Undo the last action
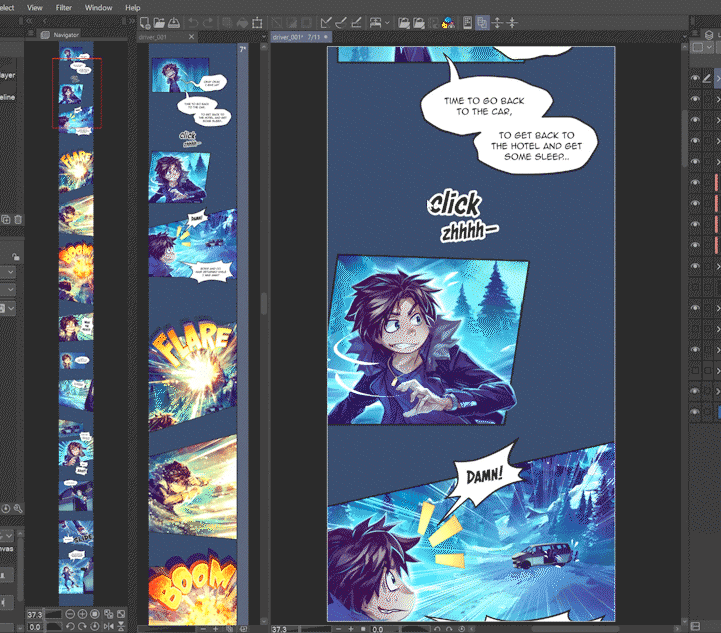The height and width of the screenshot is (633, 721). click(x=193, y=23)
